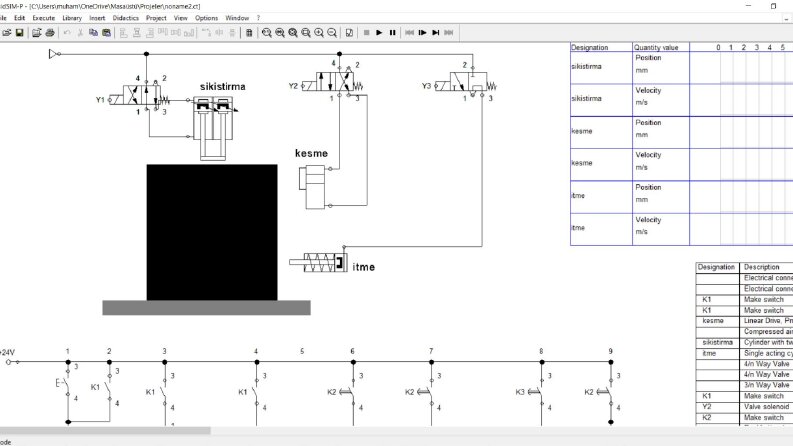The height and width of the screenshot is (446, 793).
Task: Open the Library menu
Action: [x=72, y=18]
